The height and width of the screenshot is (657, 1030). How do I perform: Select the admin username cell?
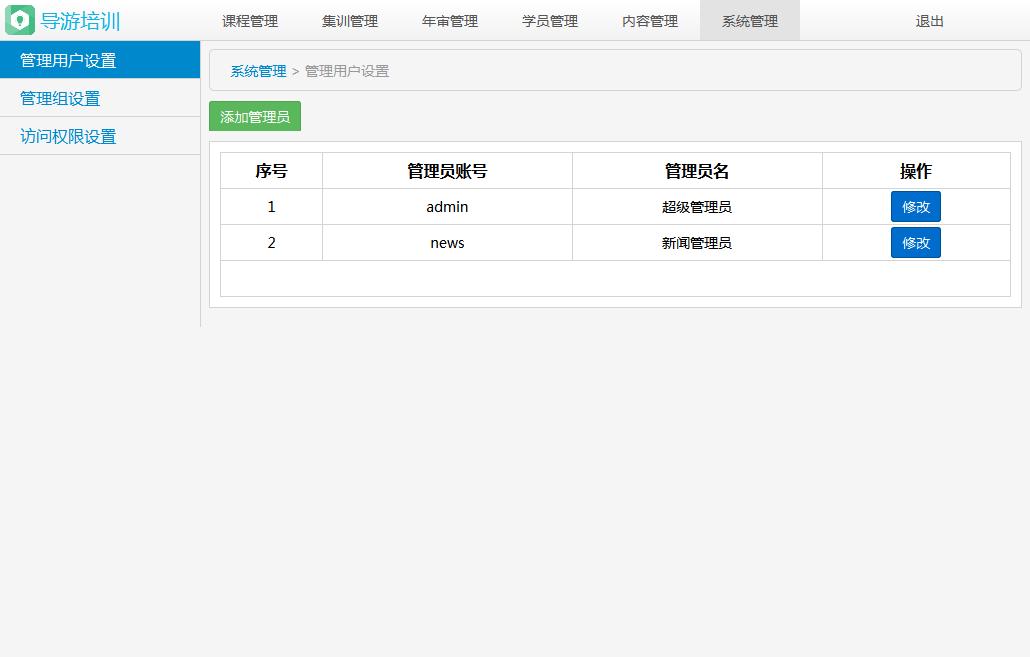click(x=446, y=207)
